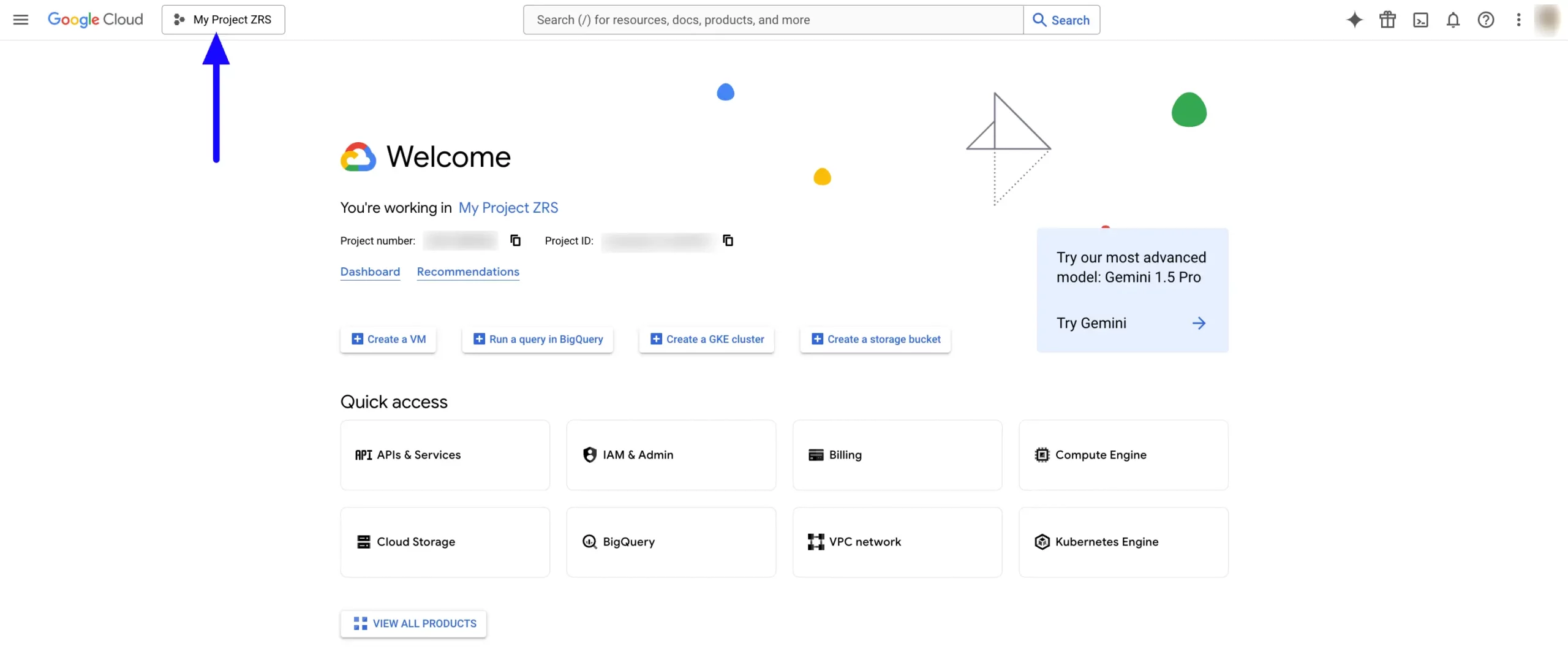Click Create a storage bucket
Image resolution: width=1568 pixels, height=654 pixels.
[875, 339]
